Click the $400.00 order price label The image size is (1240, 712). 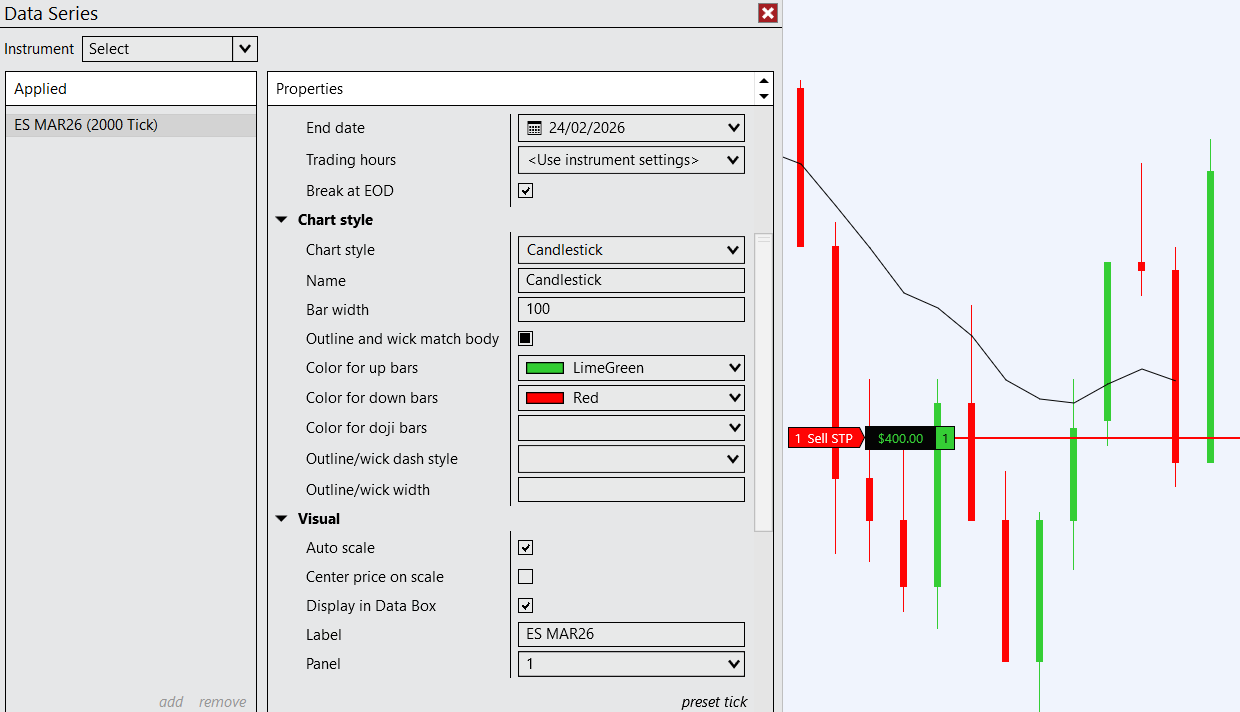pos(900,438)
